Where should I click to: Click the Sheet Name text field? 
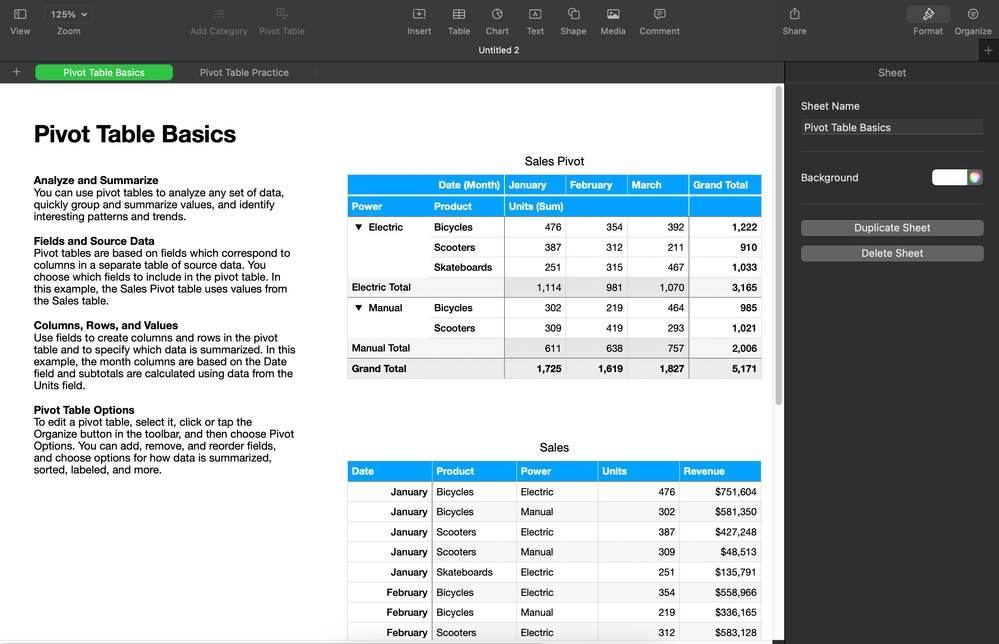892,128
